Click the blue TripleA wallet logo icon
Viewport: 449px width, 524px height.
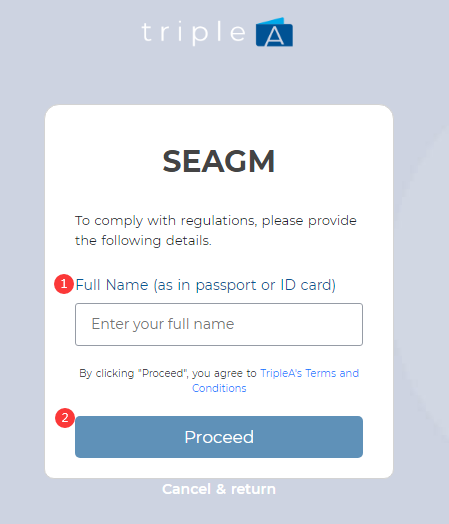(x=274, y=32)
